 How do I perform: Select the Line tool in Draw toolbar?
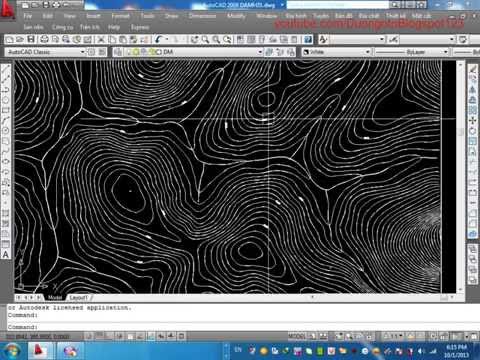(6, 69)
